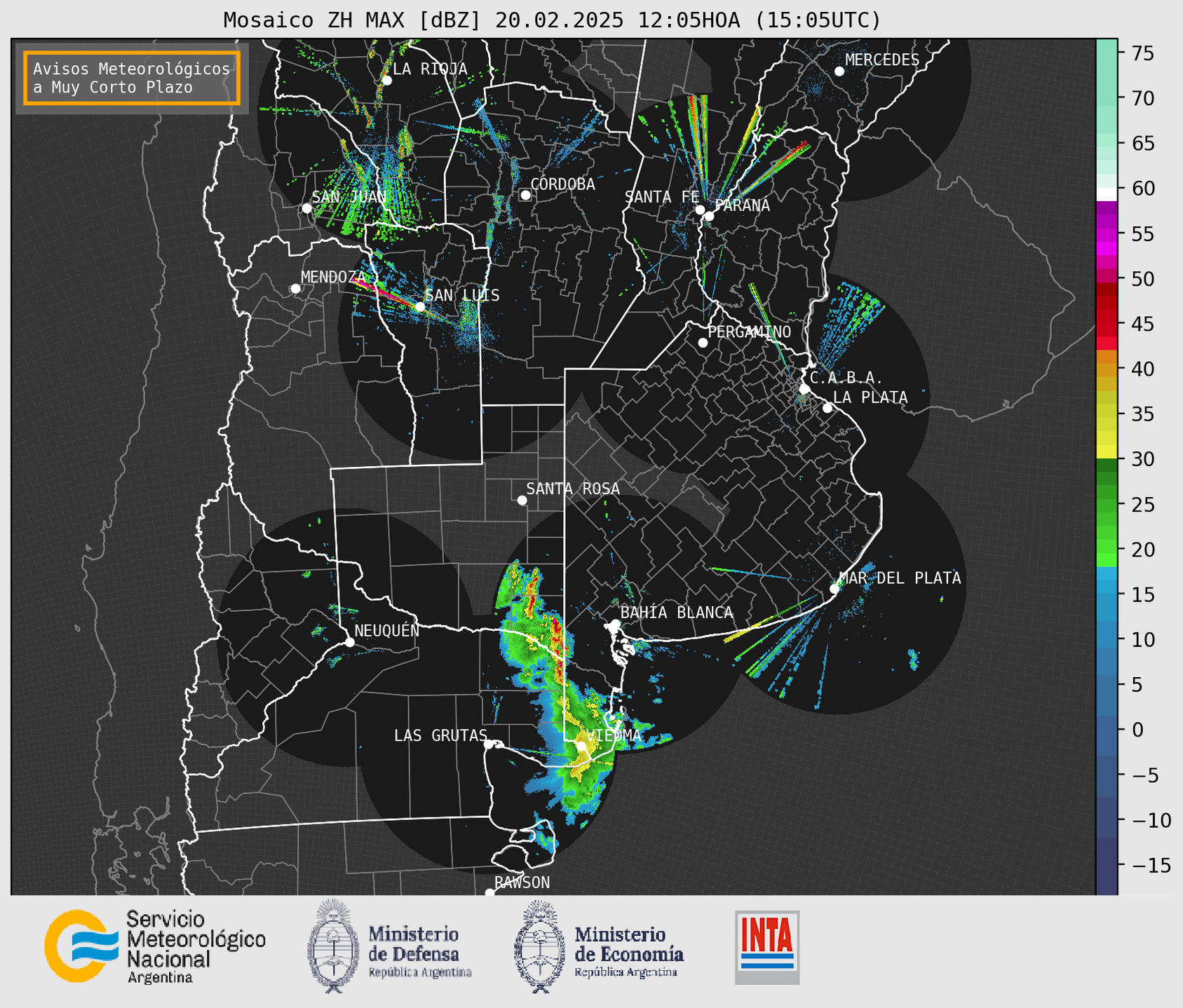
Task: Click the RAWSON city label
Action: (x=522, y=883)
